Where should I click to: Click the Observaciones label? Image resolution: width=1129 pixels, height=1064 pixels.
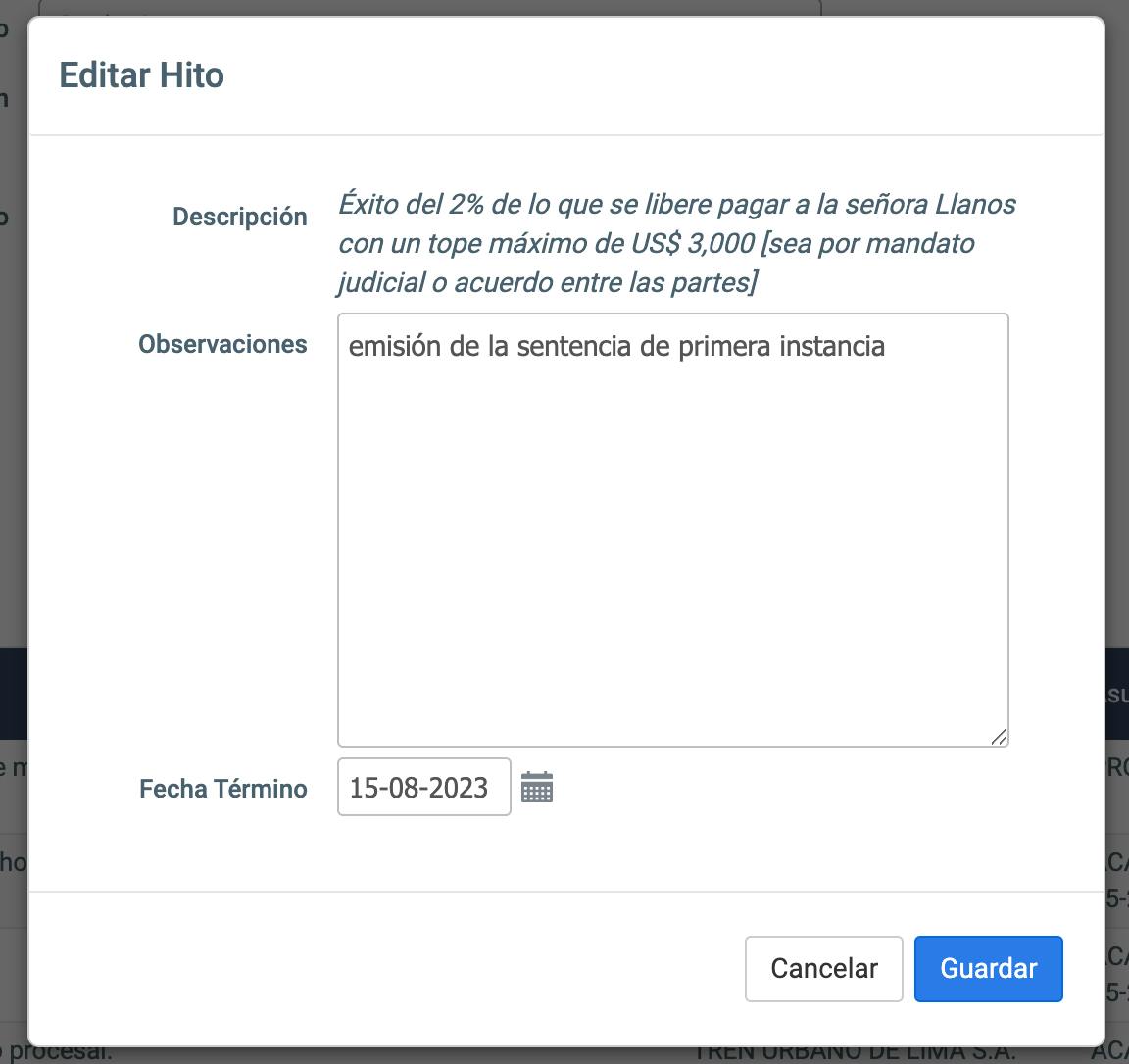tap(222, 344)
